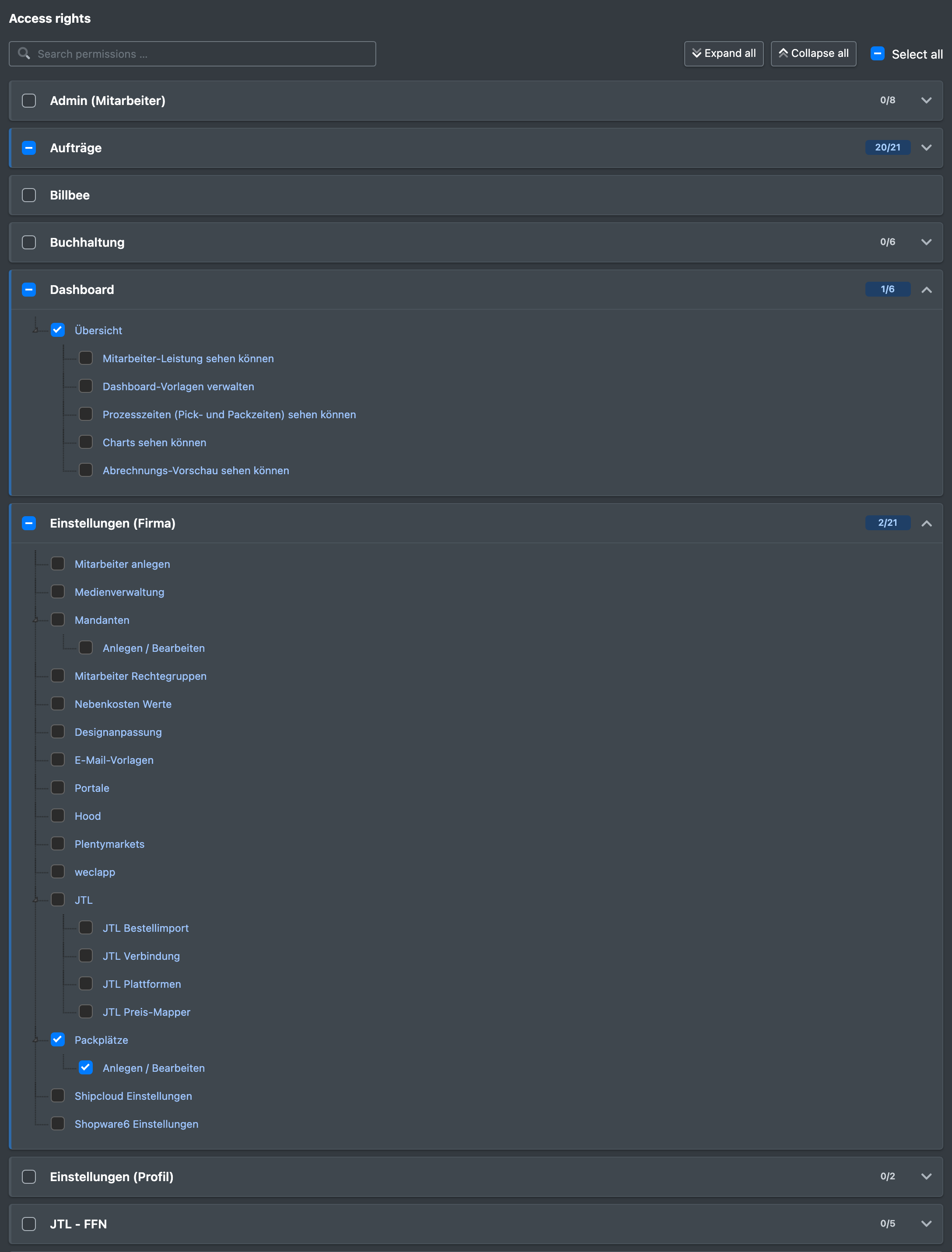Check the Plentymarkets permission
The width and height of the screenshot is (952, 1252).
click(58, 843)
